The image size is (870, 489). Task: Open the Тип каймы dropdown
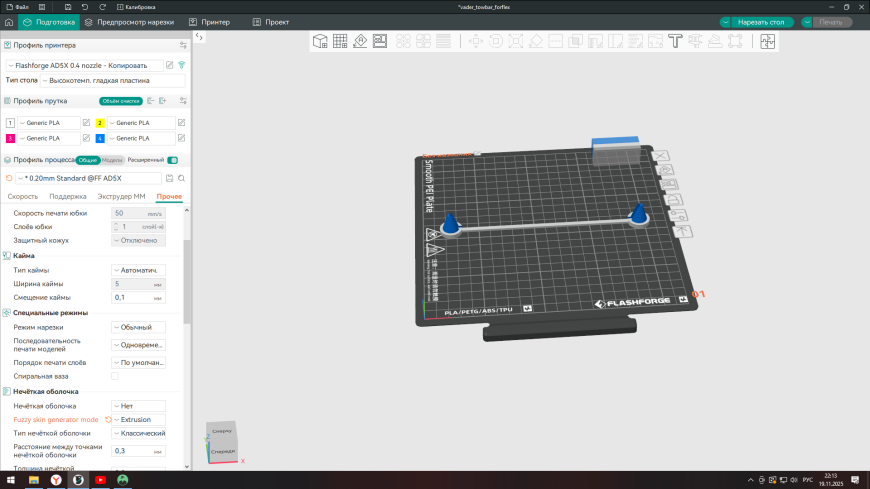tap(138, 270)
